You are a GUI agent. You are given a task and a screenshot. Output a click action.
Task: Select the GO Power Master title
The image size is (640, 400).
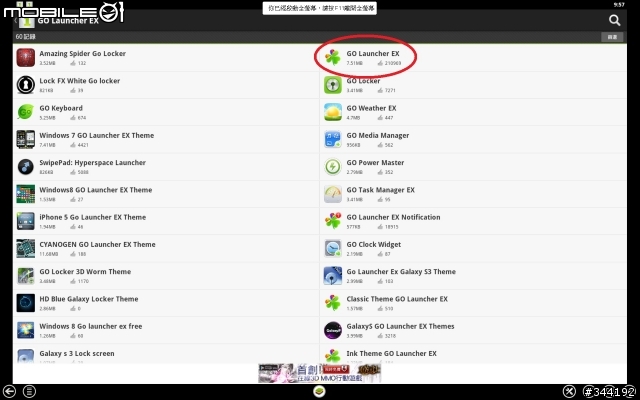(375, 162)
